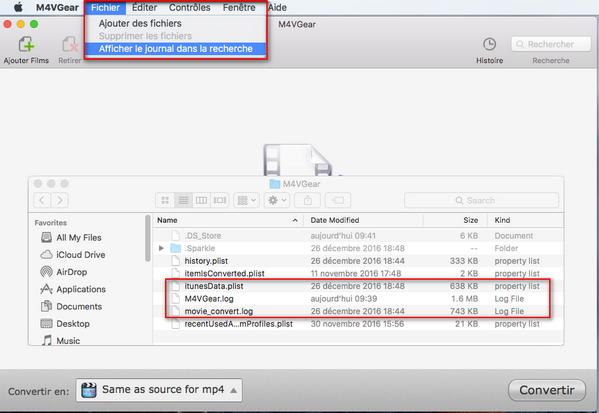Open the Apple menu
This screenshot has width=599, height=413.
coord(18,7)
